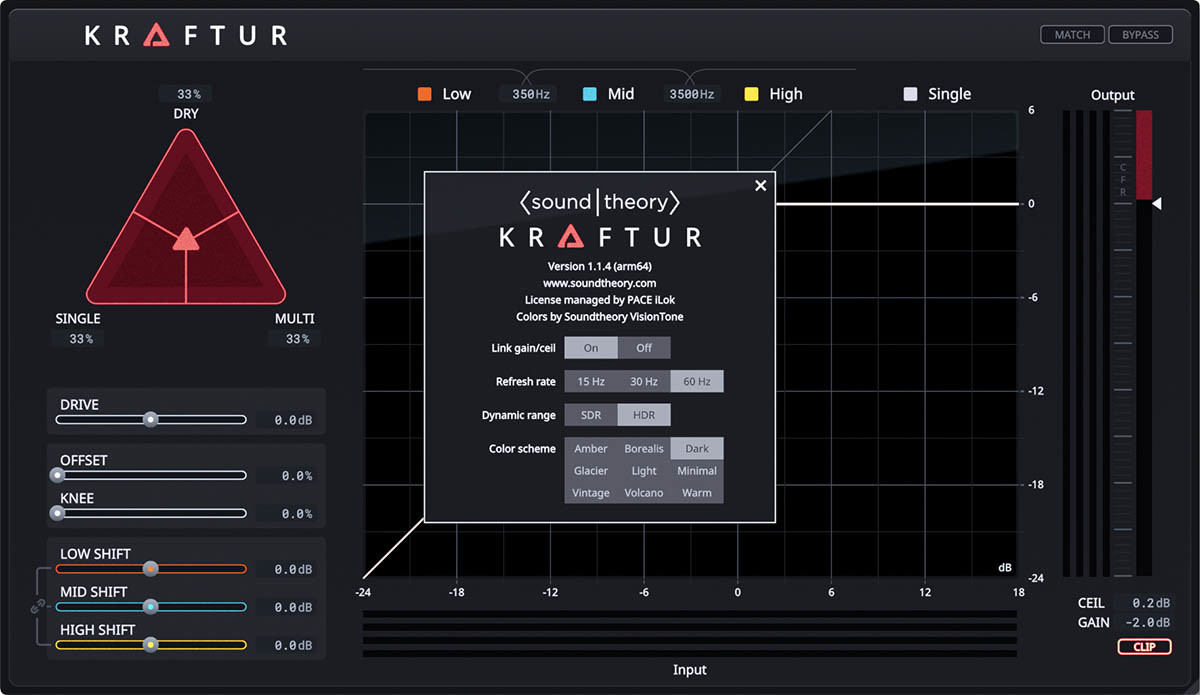The image size is (1200, 695).
Task: Close the Kraftur about dialog
Action: 761,185
